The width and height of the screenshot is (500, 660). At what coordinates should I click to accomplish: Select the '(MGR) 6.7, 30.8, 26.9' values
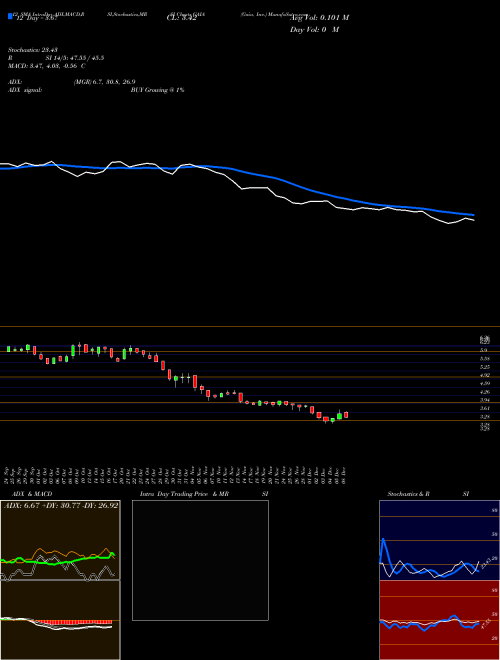pyautogui.click(x=104, y=82)
